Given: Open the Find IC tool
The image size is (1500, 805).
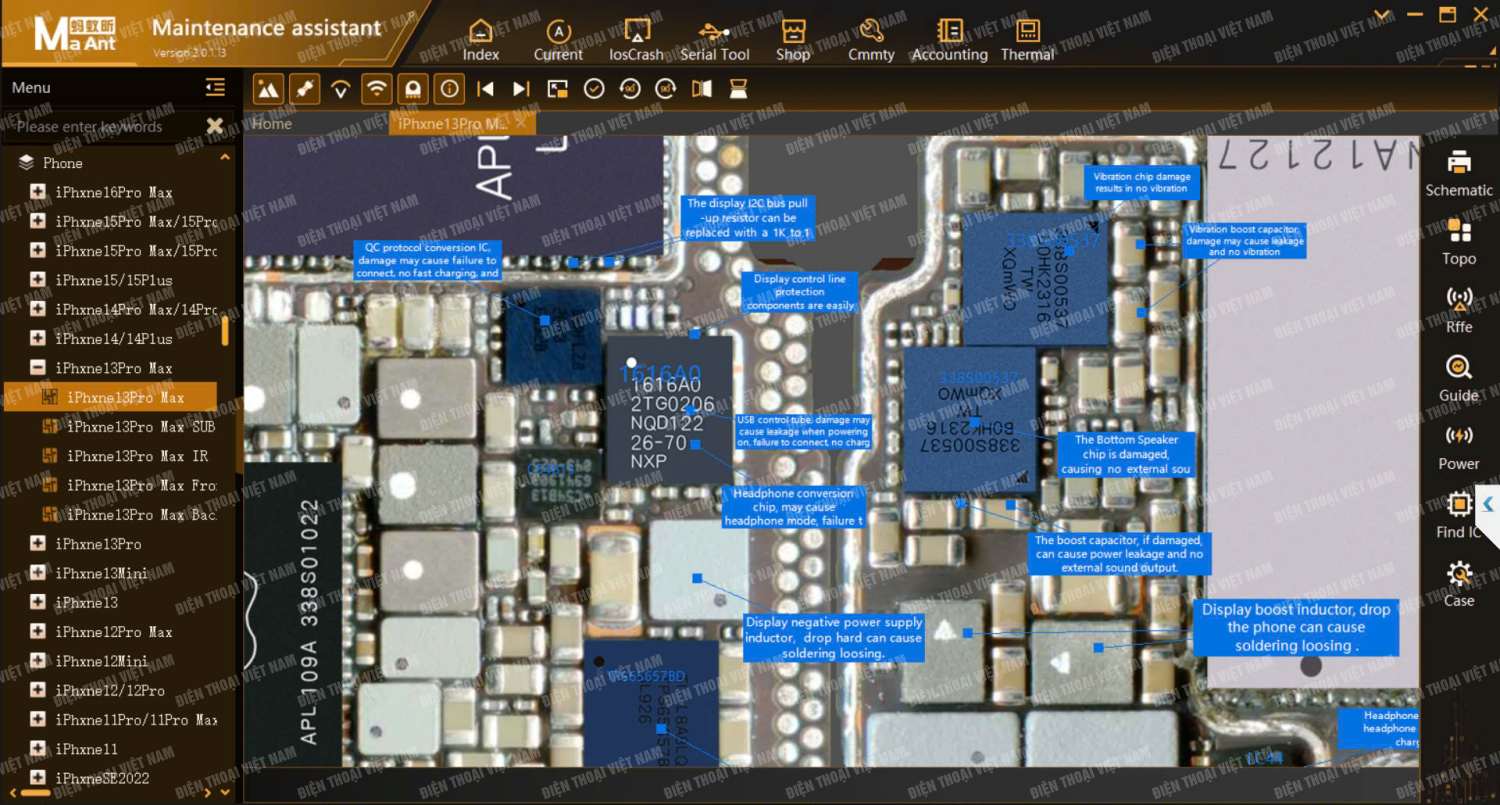Looking at the screenshot, I should [x=1459, y=516].
